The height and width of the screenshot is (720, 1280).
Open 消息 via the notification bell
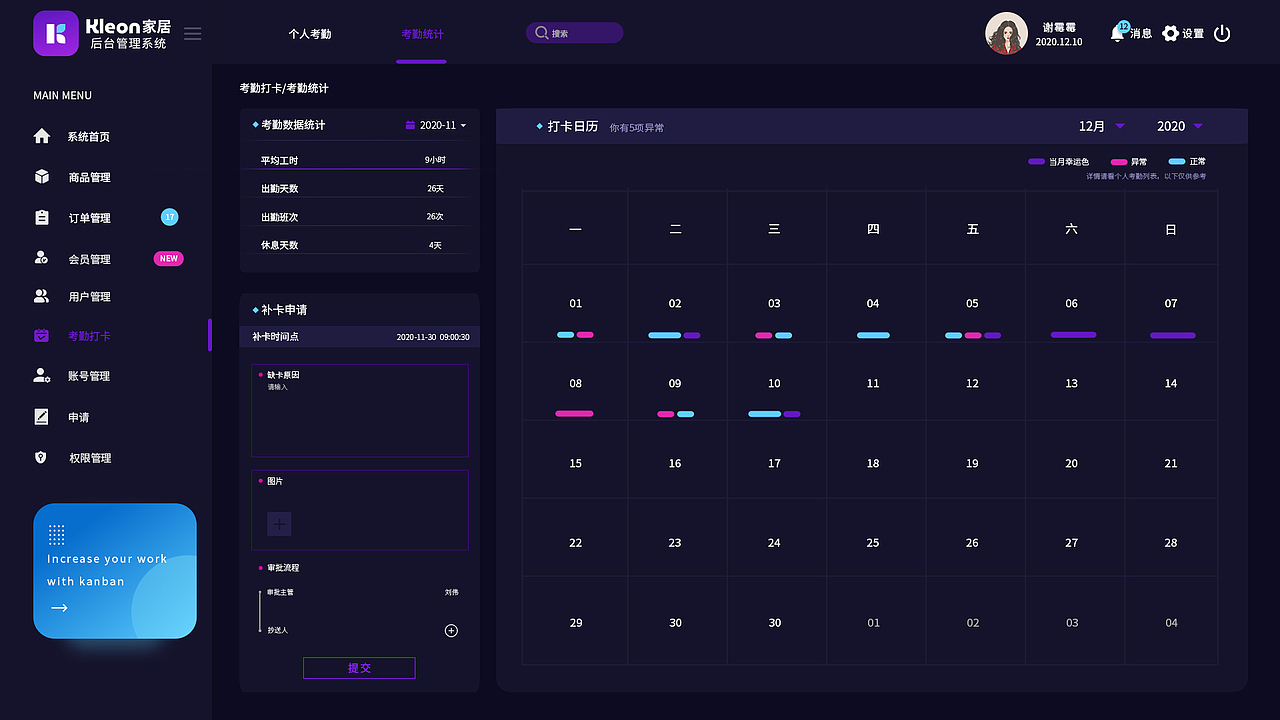(x=1117, y=33)
